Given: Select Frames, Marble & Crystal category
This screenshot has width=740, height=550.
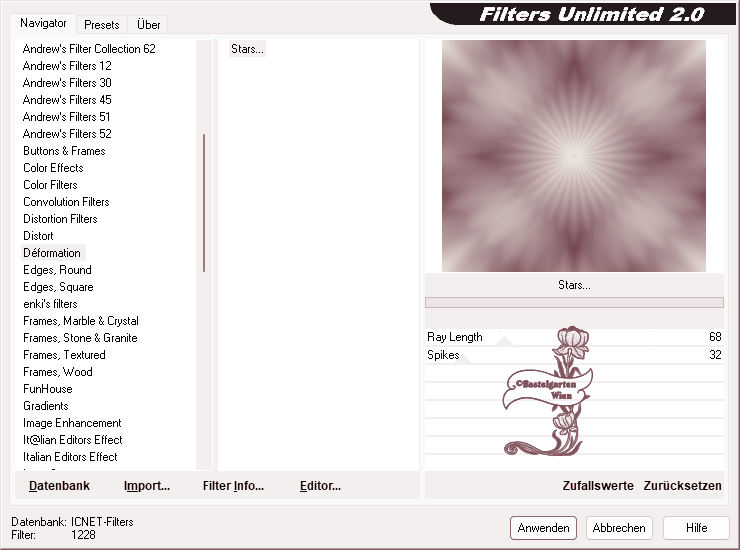Looking at the screenshot, I should coord(81,321).
